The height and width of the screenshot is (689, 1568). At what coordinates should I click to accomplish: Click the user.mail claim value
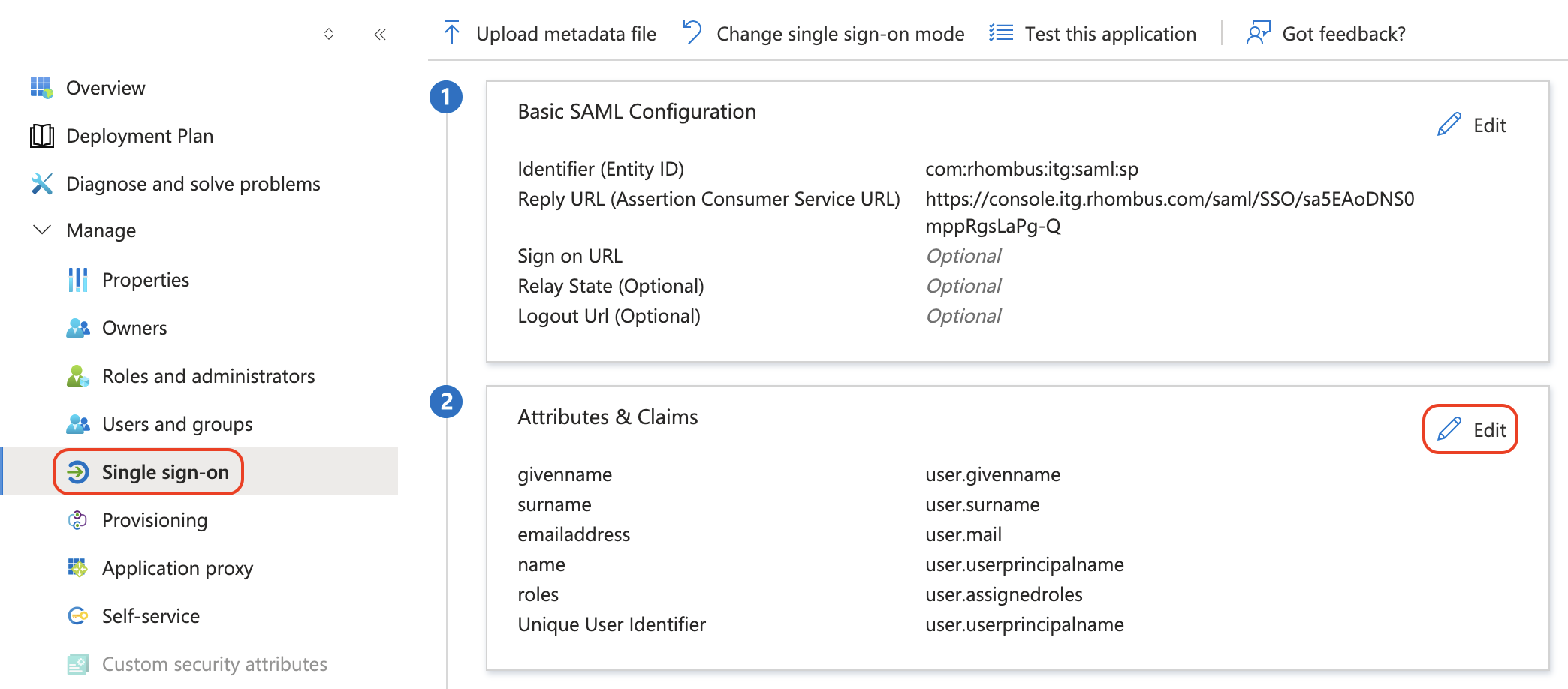tap(963, 534)
